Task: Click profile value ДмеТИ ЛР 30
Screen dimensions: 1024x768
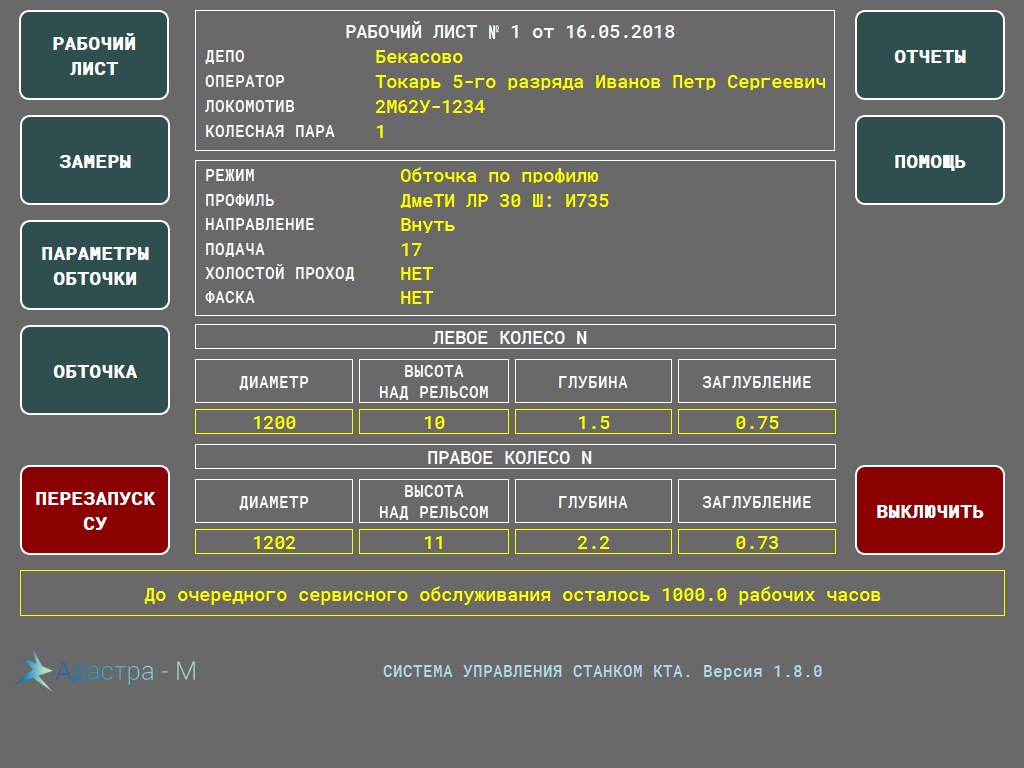Action: coord(460,200)
